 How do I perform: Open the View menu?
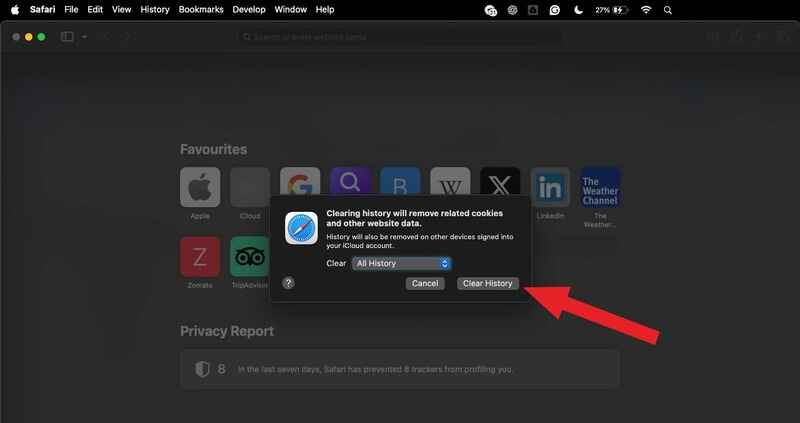(121, 10)
